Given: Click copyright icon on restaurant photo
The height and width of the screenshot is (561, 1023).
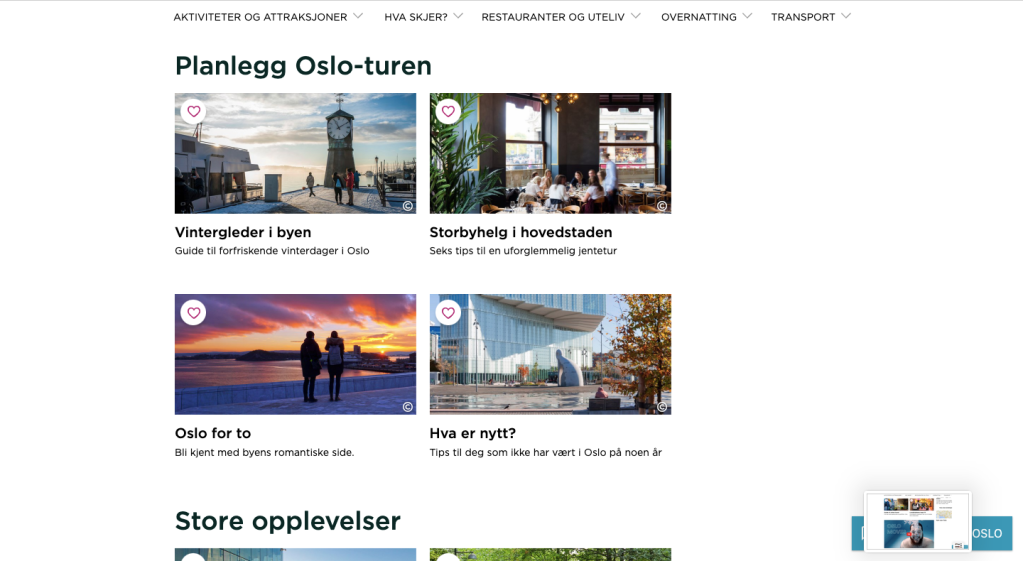Looking at the screenshot, I should coord(662,206).
